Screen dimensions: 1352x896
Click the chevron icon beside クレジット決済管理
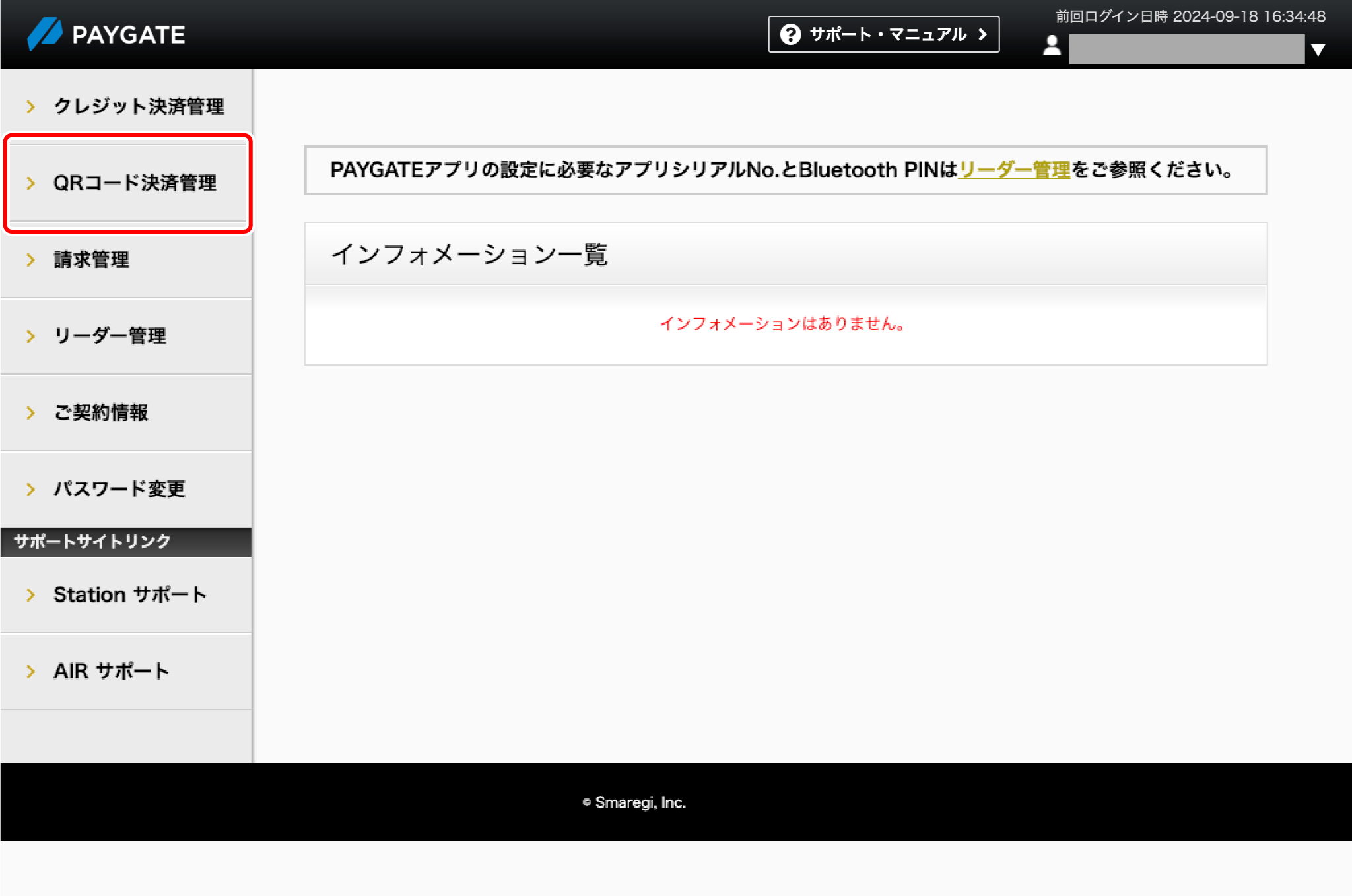coord(30,106)
